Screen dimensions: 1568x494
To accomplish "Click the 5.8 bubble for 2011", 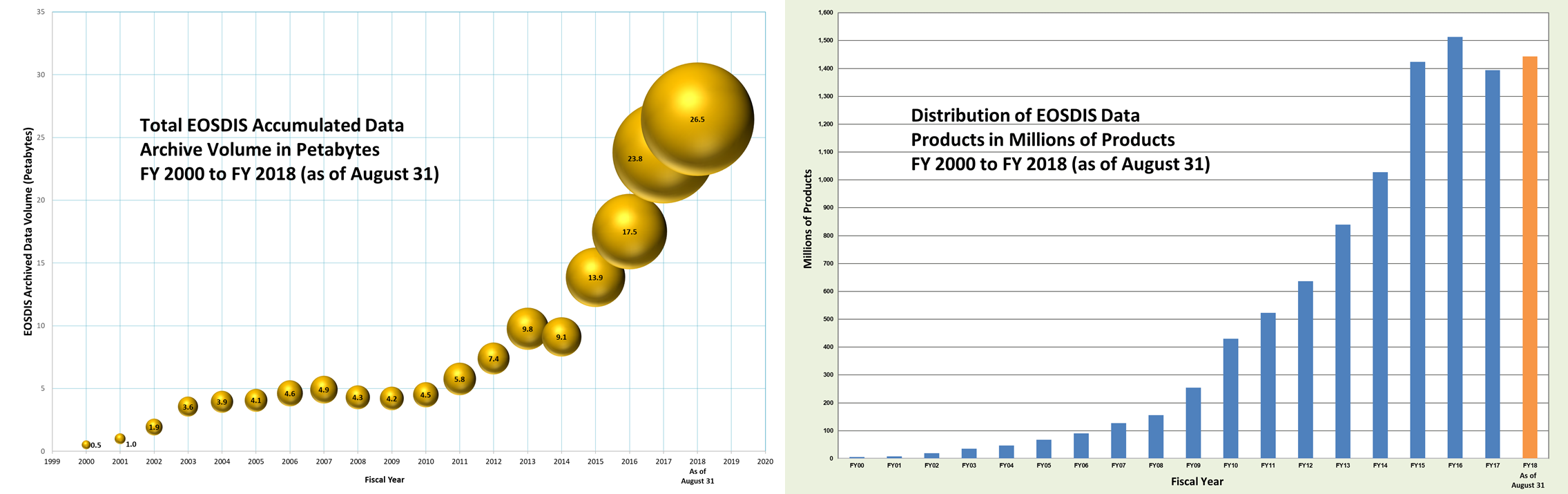I will tap(459, 379).
